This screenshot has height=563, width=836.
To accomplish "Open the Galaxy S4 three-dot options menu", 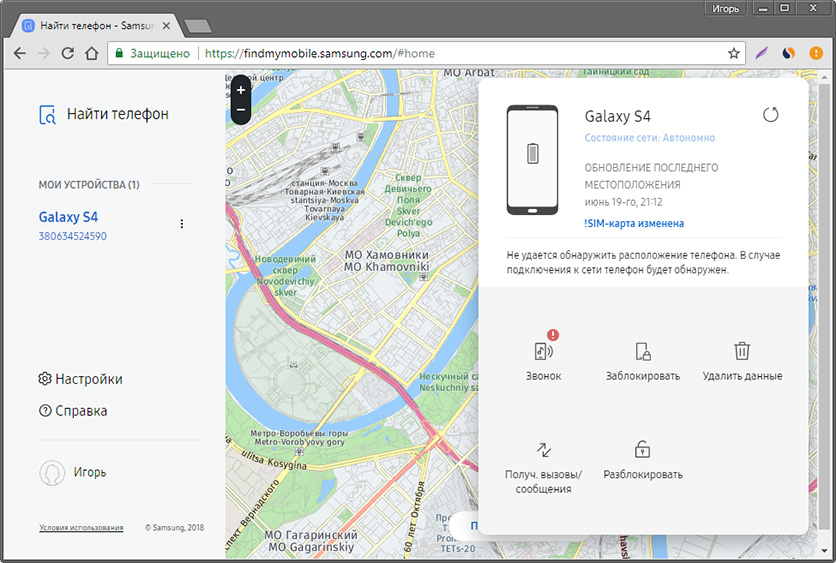I will click(182, 223).
